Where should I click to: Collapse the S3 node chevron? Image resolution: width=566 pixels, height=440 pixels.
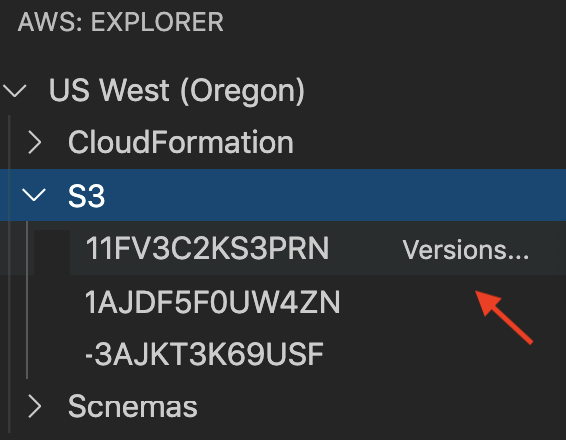(x=34, y=195)
